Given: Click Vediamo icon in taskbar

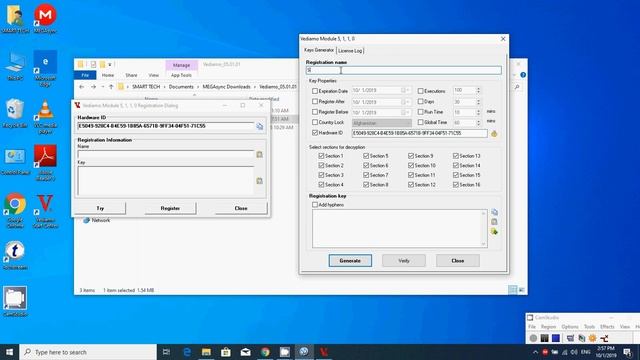Looking at the screenshot, I should click(x=324, y=352).
